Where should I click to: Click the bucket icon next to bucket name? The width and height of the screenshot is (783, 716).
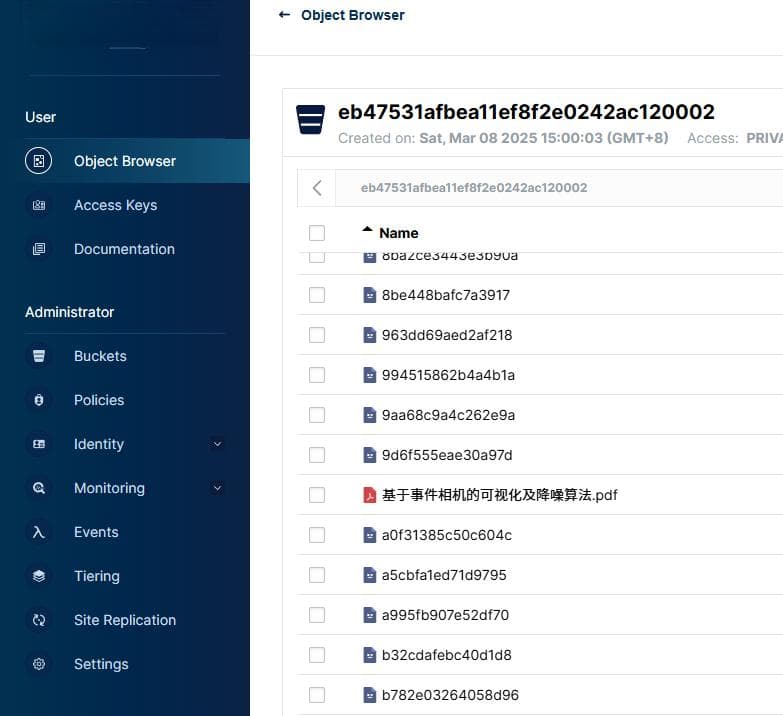point(310,120)
